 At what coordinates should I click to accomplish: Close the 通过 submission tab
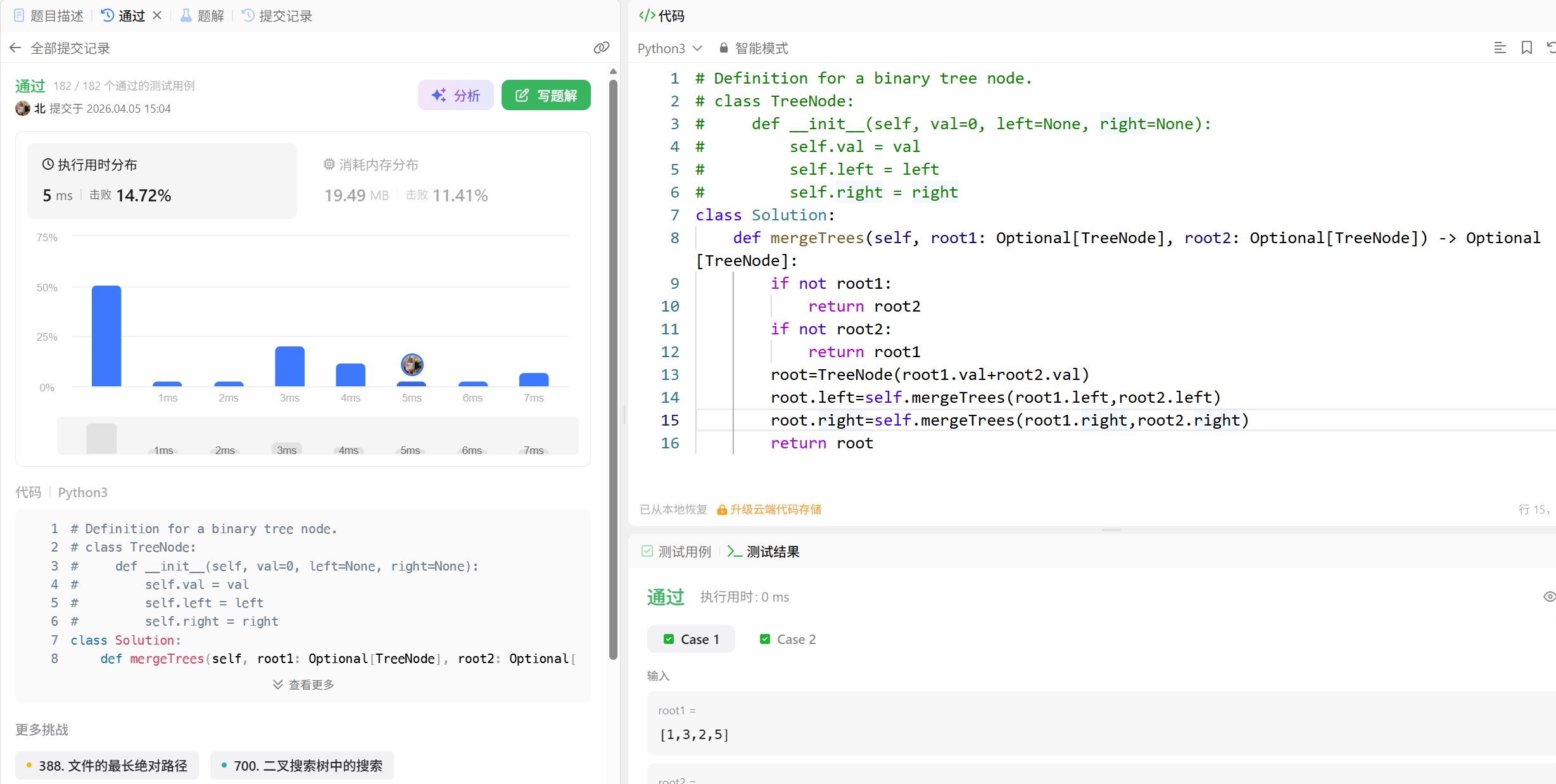[157, 15]
